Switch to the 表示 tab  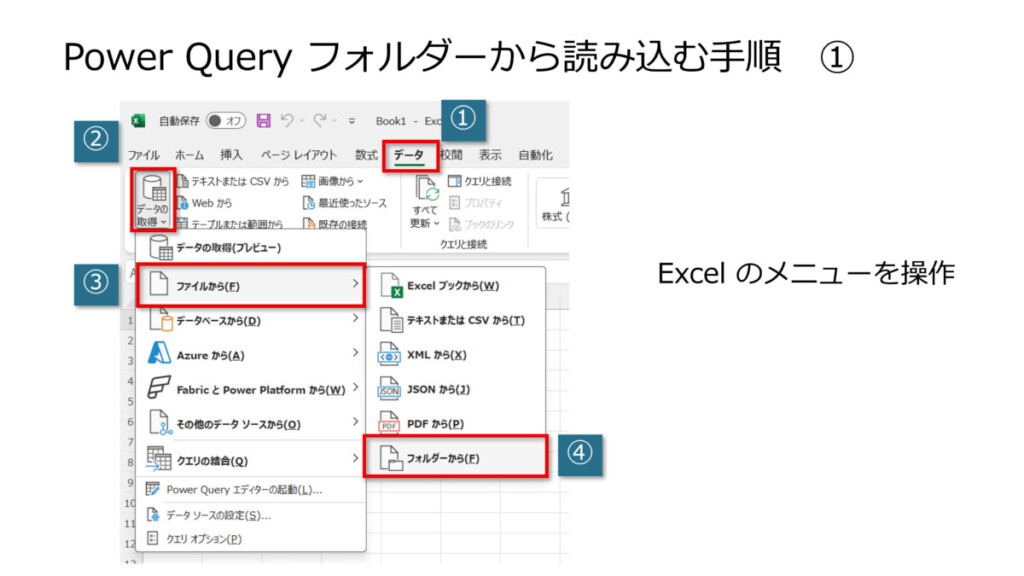(x=490, y=155)
